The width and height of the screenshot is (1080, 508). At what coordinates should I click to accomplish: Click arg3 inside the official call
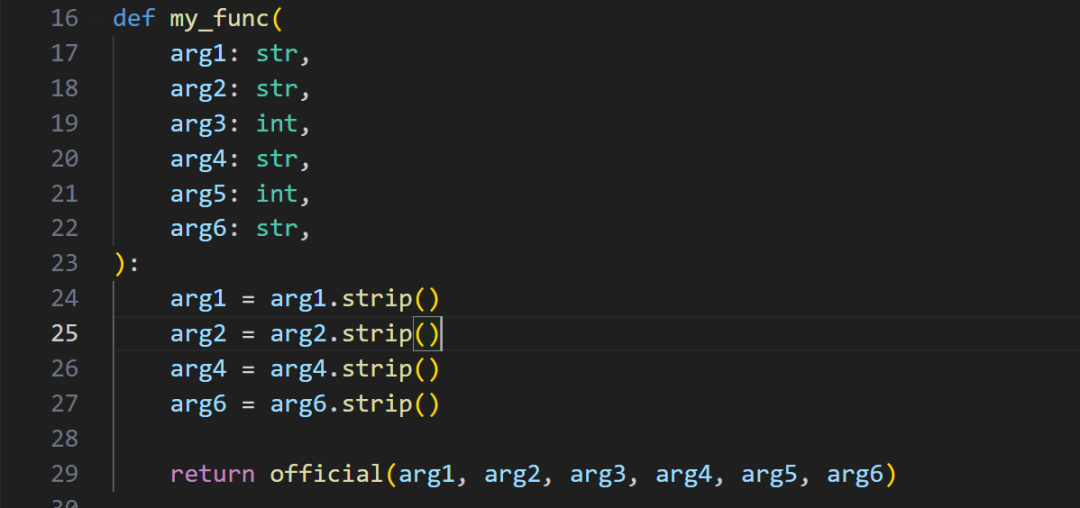click(598, 474)
